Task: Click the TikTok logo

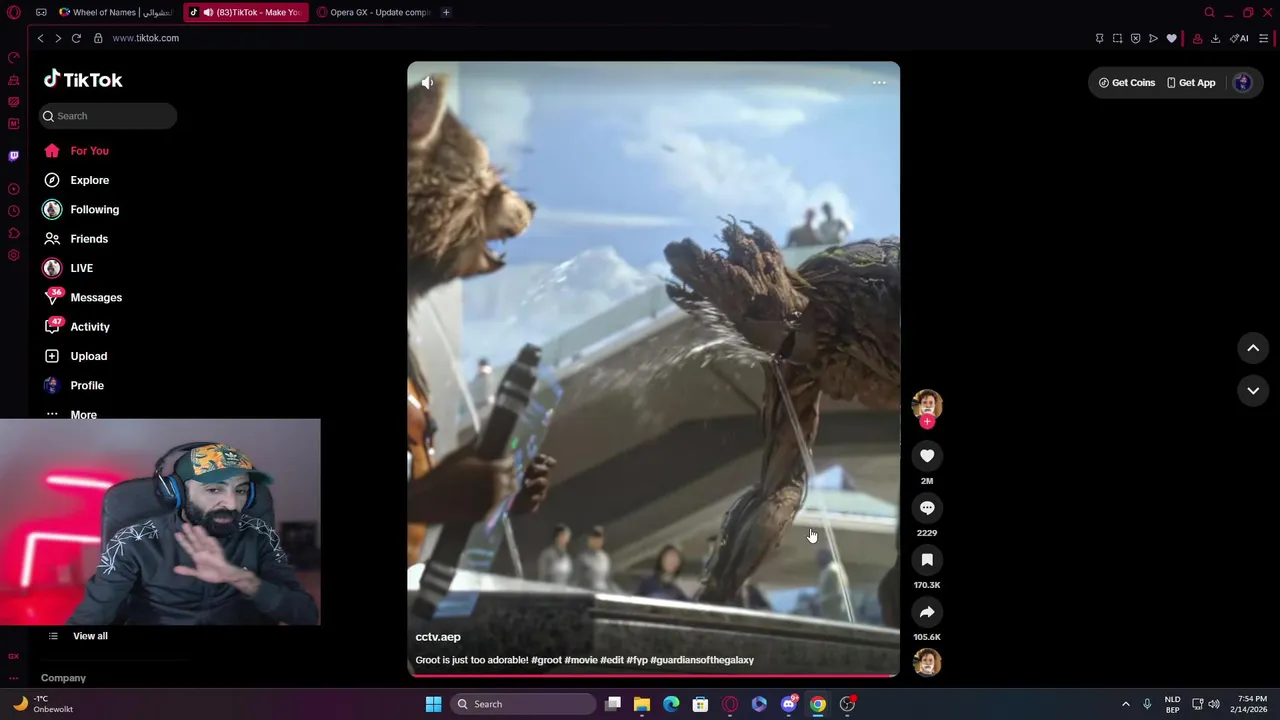Action: coord(83,80)
